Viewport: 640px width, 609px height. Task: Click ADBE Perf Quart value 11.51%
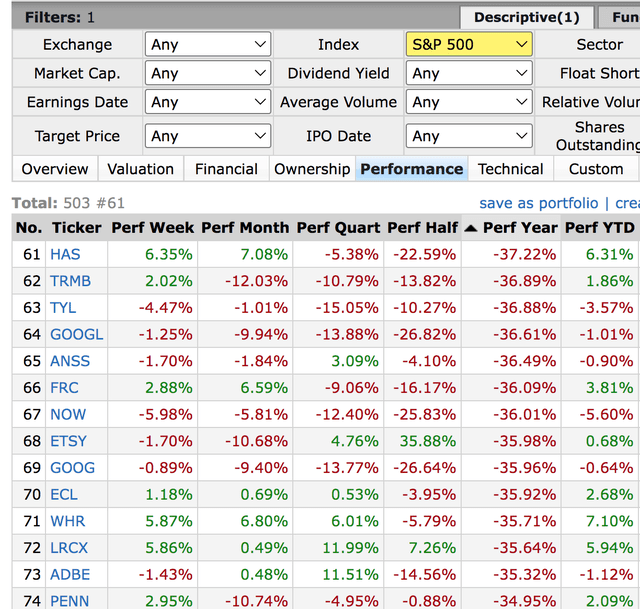pyautogui.click(x=351, y=574)
